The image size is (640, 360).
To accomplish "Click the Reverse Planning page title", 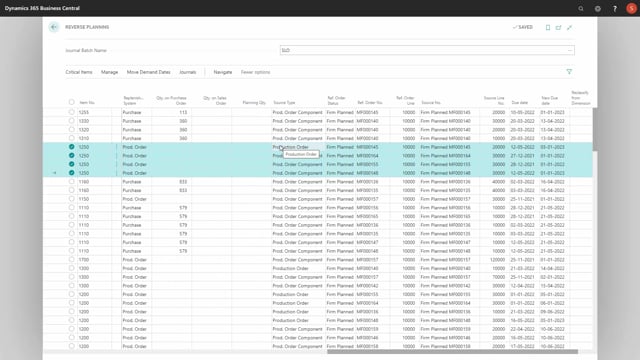I will 87,27.
